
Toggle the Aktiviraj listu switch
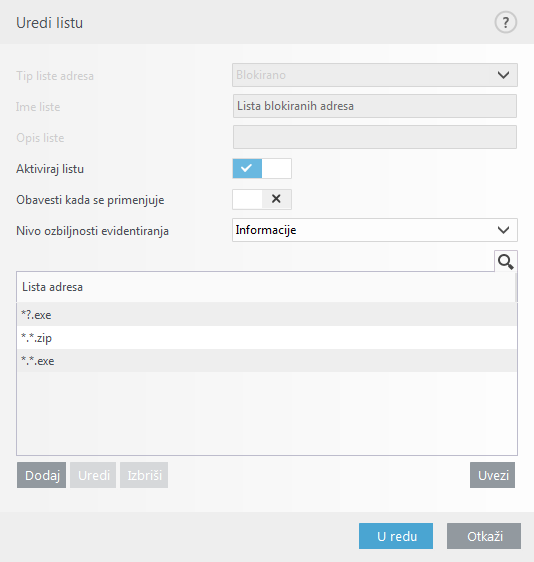tap(262, 168)
